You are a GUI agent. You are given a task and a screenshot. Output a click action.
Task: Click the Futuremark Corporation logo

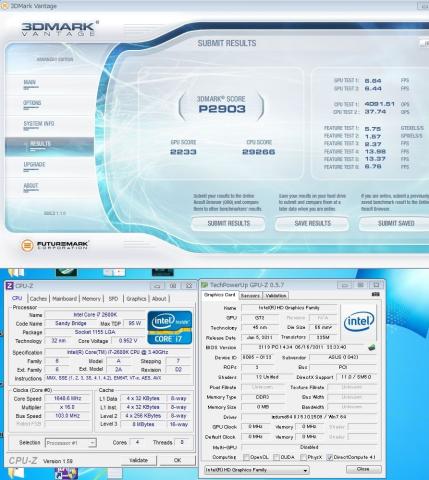(55, 246)
